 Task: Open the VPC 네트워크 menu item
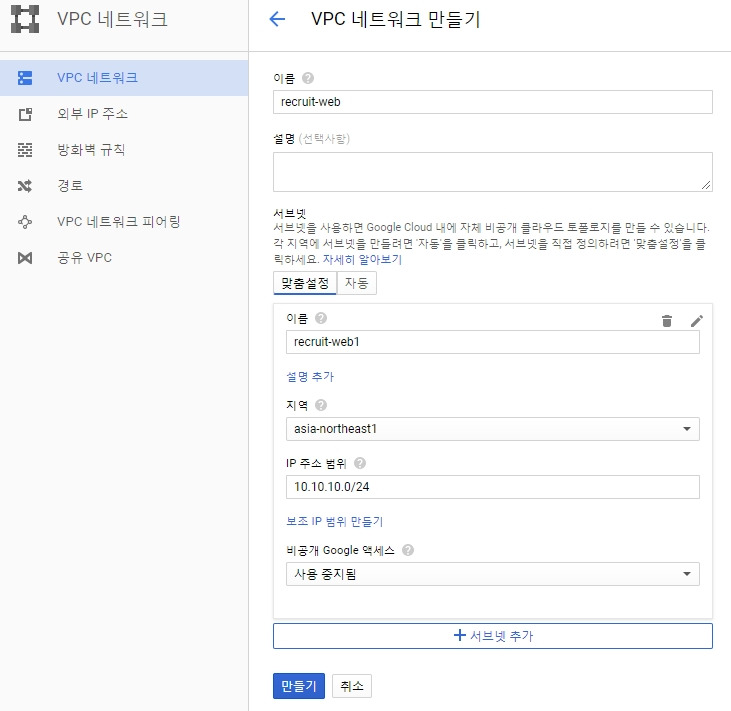[x=124, y=78]
